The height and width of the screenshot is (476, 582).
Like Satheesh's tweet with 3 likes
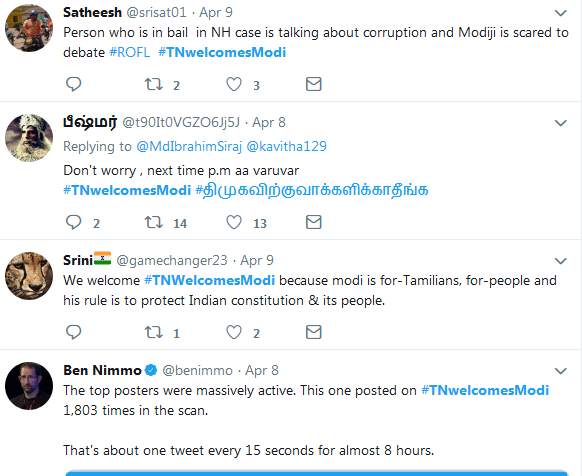[234, 84]
